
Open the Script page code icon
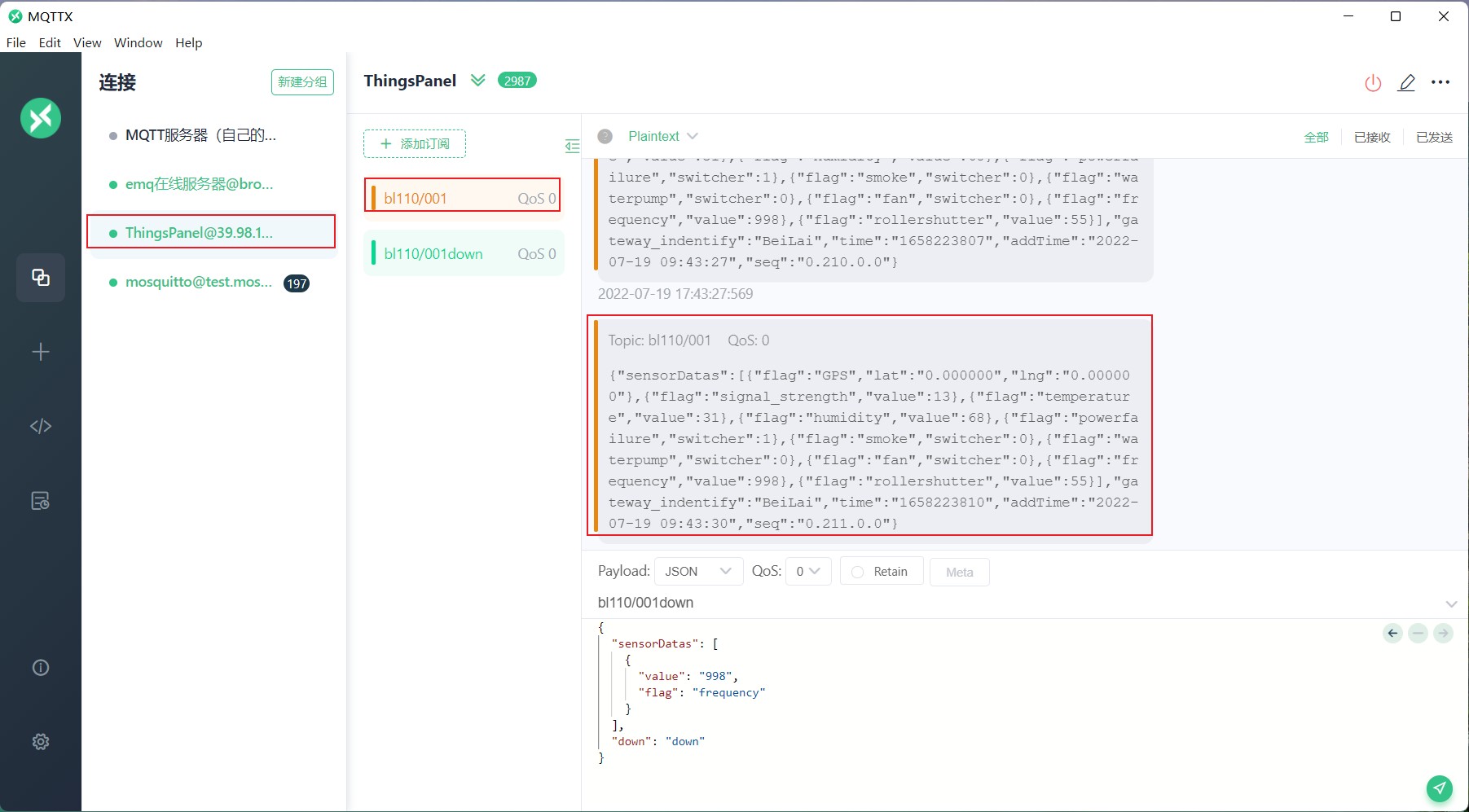(41, 426)
